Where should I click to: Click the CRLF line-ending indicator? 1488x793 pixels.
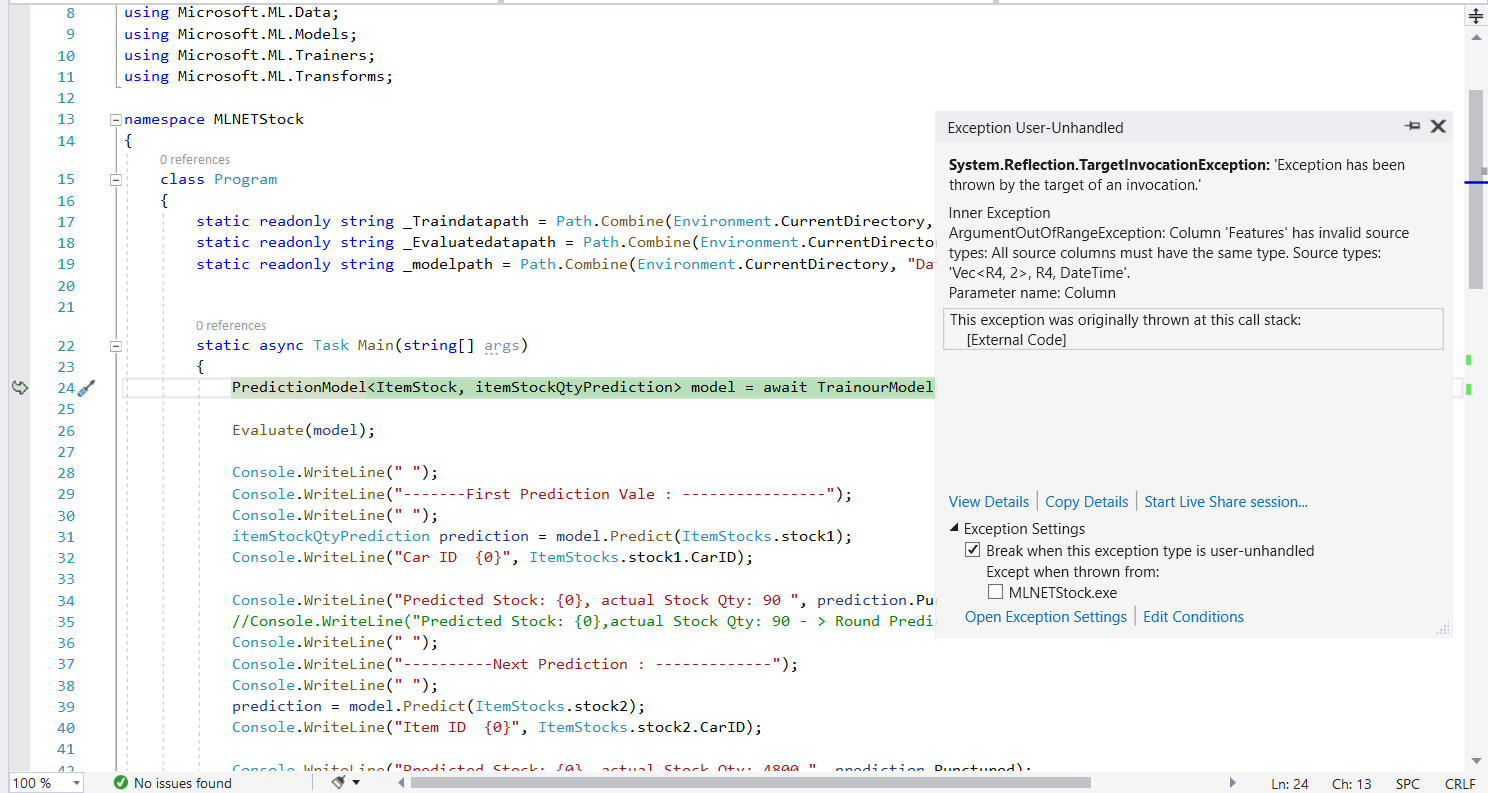(x=1460, y=783)
